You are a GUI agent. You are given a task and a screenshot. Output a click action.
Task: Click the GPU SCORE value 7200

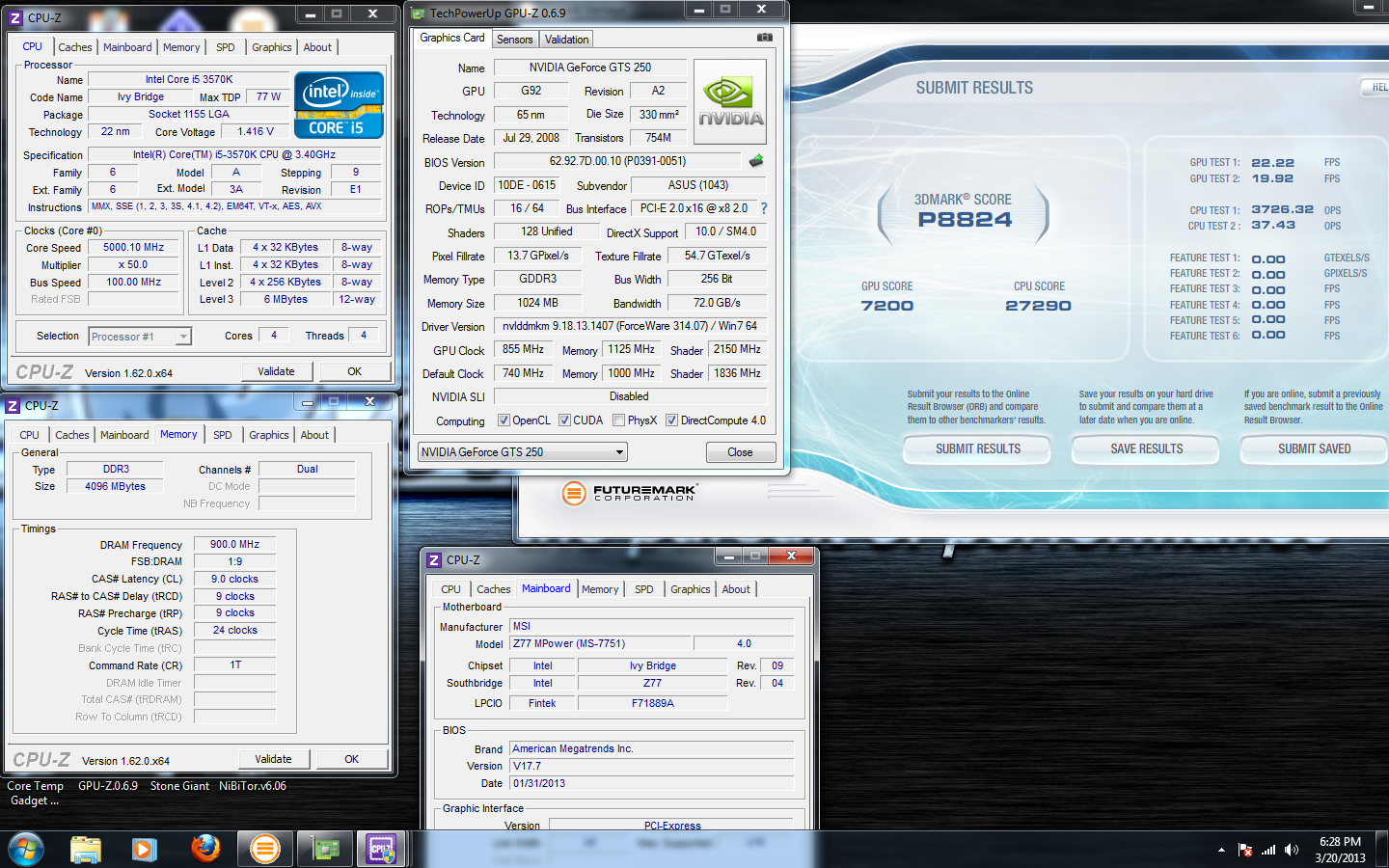click(x=887, y=306)
